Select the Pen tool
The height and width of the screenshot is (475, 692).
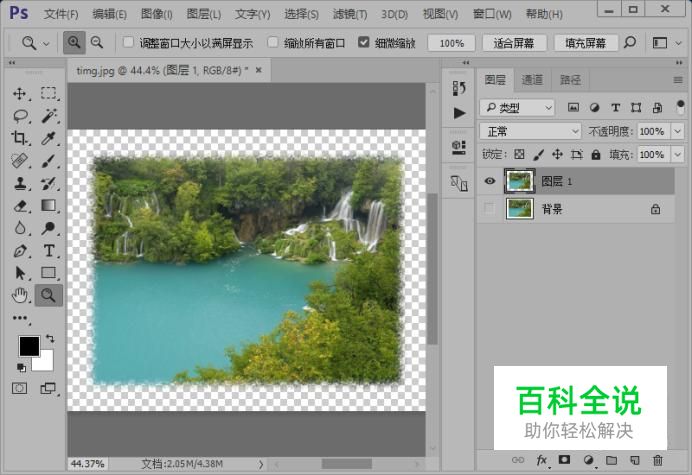(20, 251)
